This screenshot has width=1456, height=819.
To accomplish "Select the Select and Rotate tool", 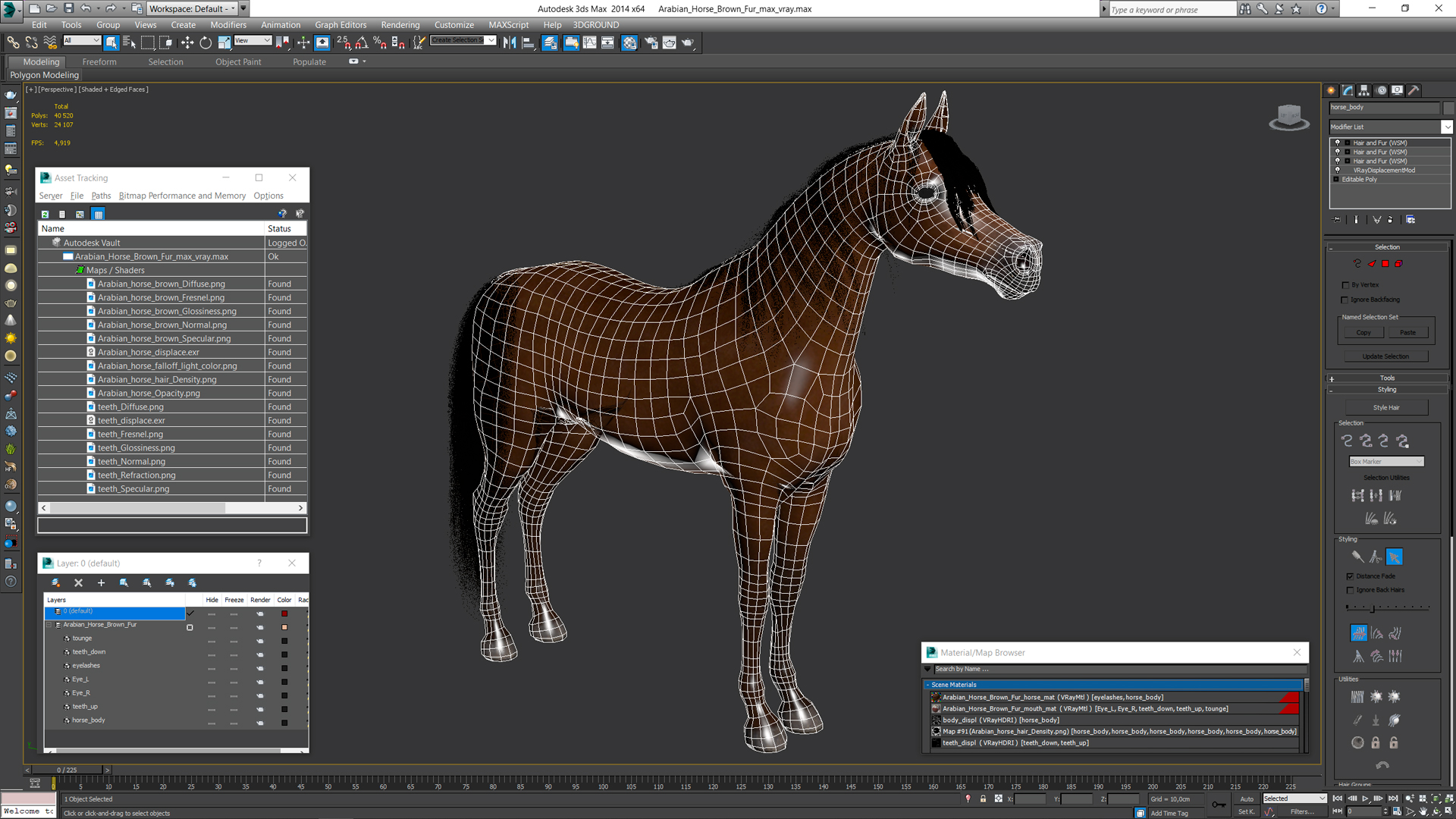I will tap(206, 42).
